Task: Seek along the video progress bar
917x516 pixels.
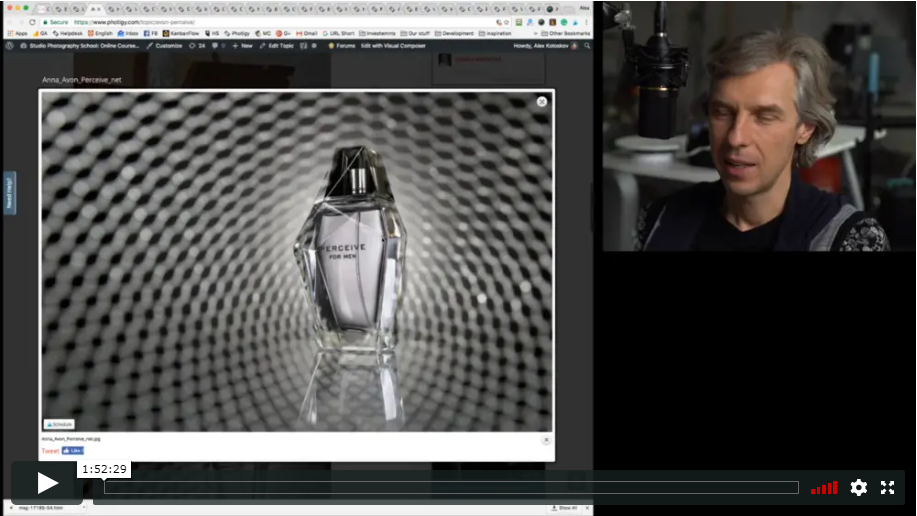Action: [x=451, y=487]
